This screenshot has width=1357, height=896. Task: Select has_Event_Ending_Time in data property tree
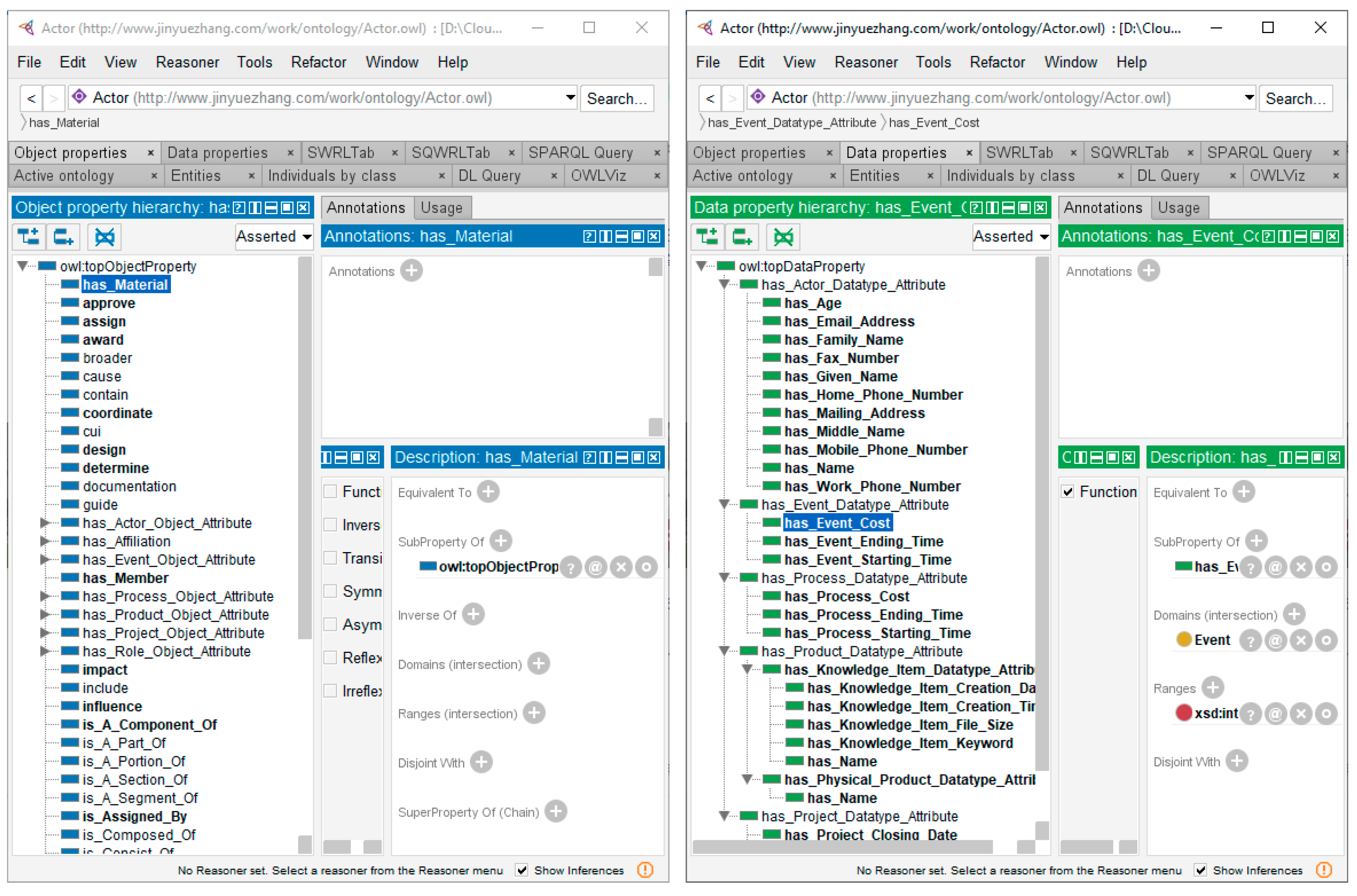point(863,541)
